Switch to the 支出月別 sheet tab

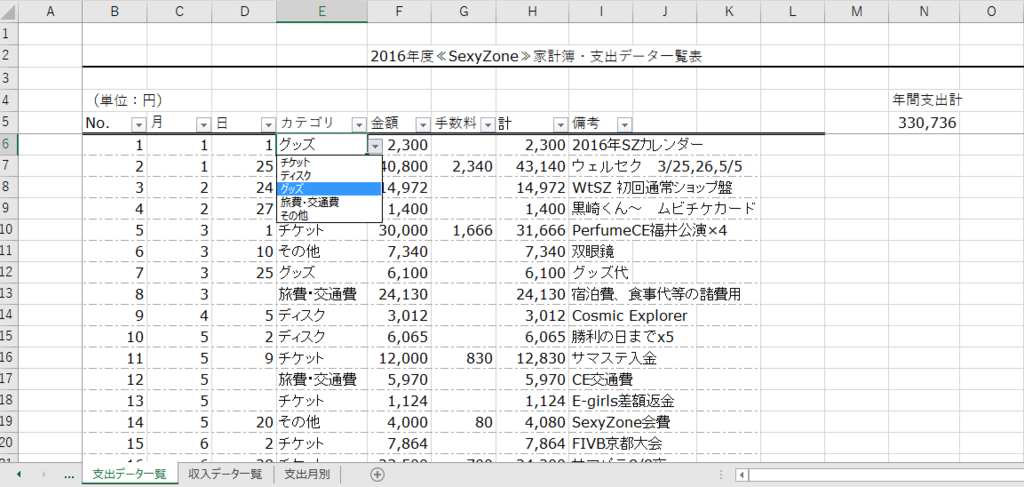click(307, 475)
